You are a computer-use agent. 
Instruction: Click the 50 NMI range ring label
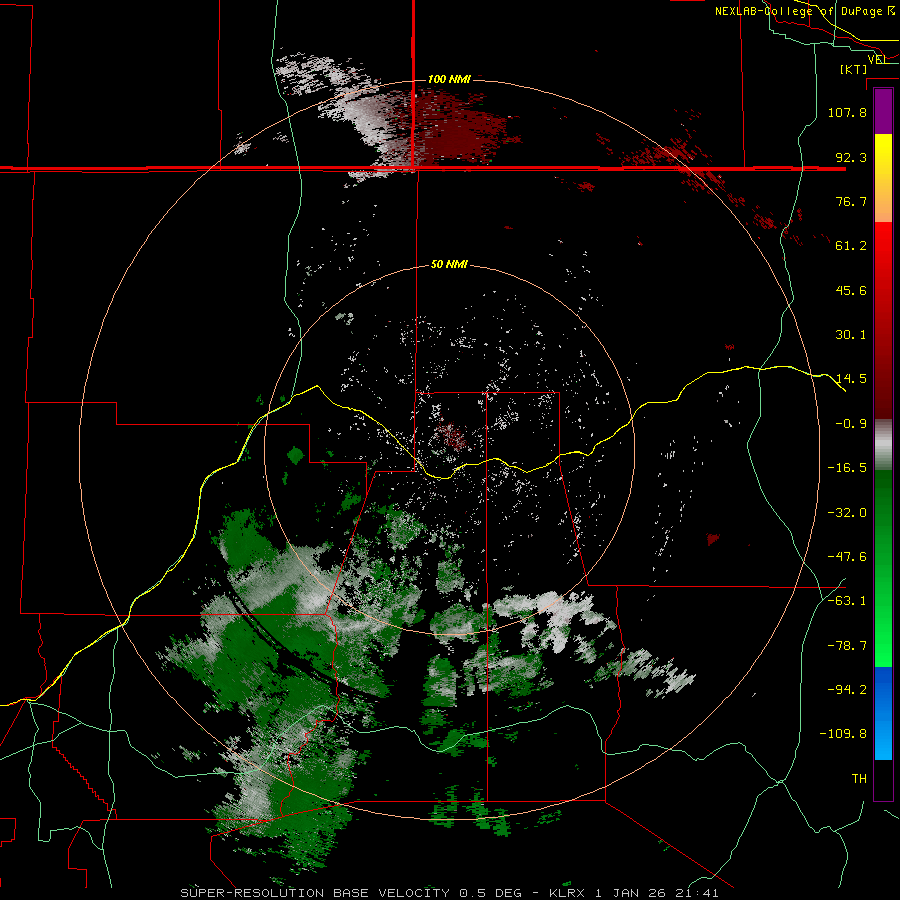click(x=449, y=265)
